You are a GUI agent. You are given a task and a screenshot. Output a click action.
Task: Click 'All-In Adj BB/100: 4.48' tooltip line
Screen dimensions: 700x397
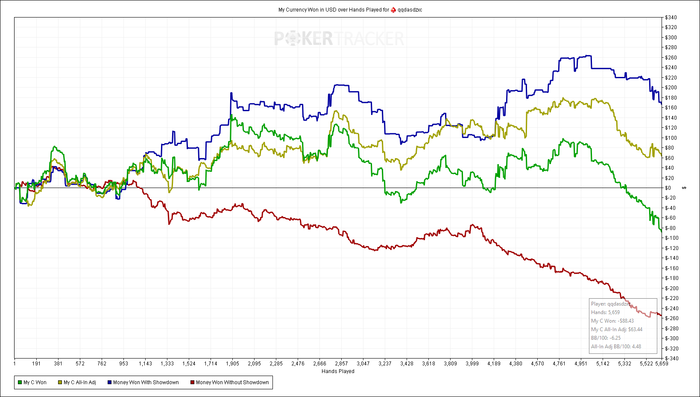point(616,346)
